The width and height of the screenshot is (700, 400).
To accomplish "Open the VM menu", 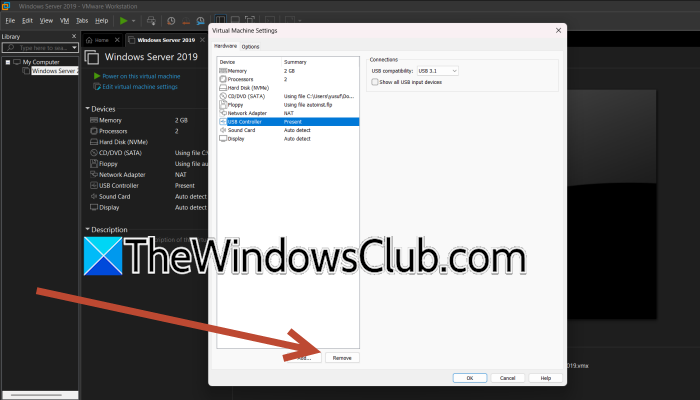I will click(x=64, y=21).
